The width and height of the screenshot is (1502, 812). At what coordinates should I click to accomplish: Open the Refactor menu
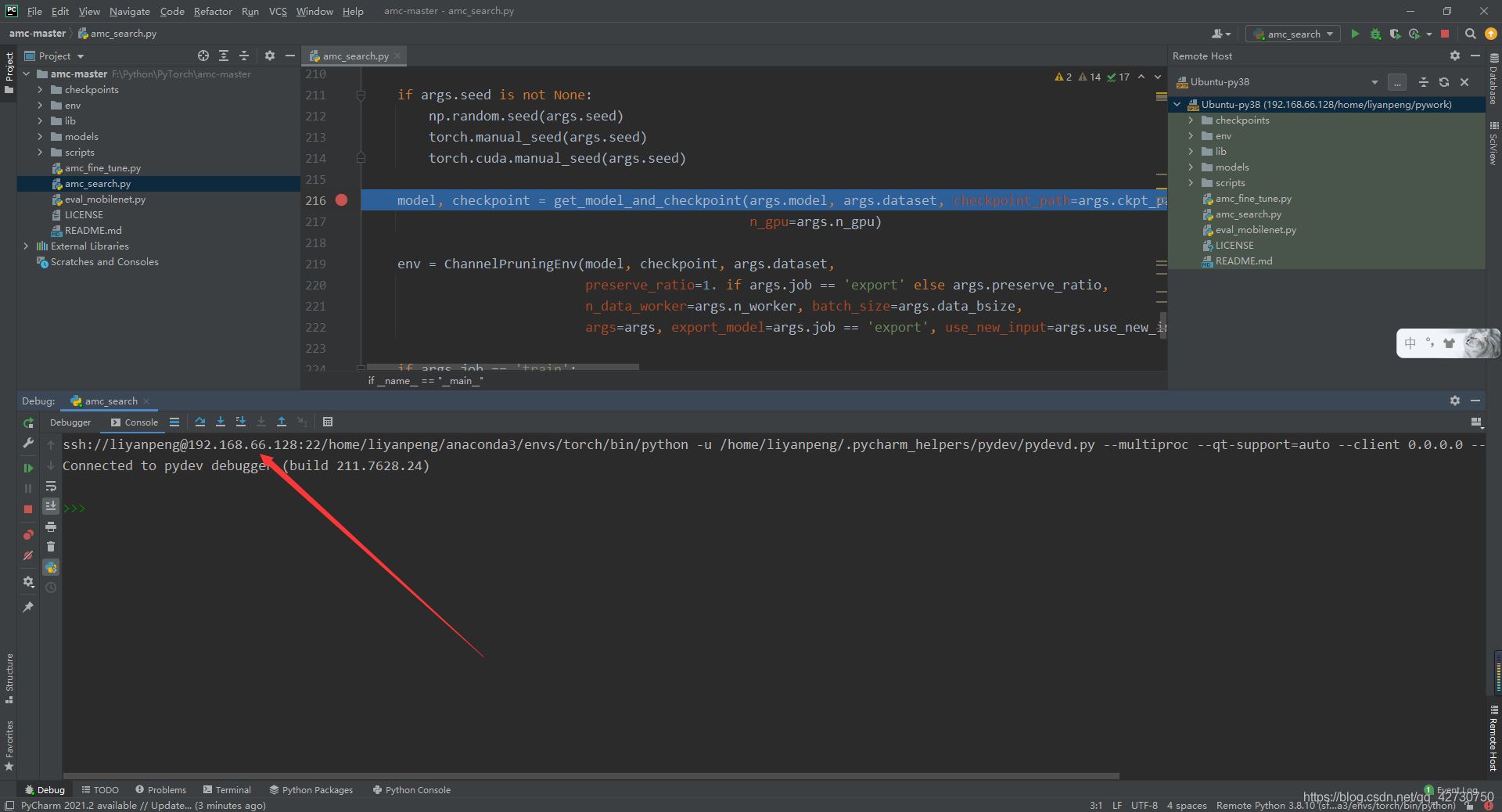click(x=213, y=11)
